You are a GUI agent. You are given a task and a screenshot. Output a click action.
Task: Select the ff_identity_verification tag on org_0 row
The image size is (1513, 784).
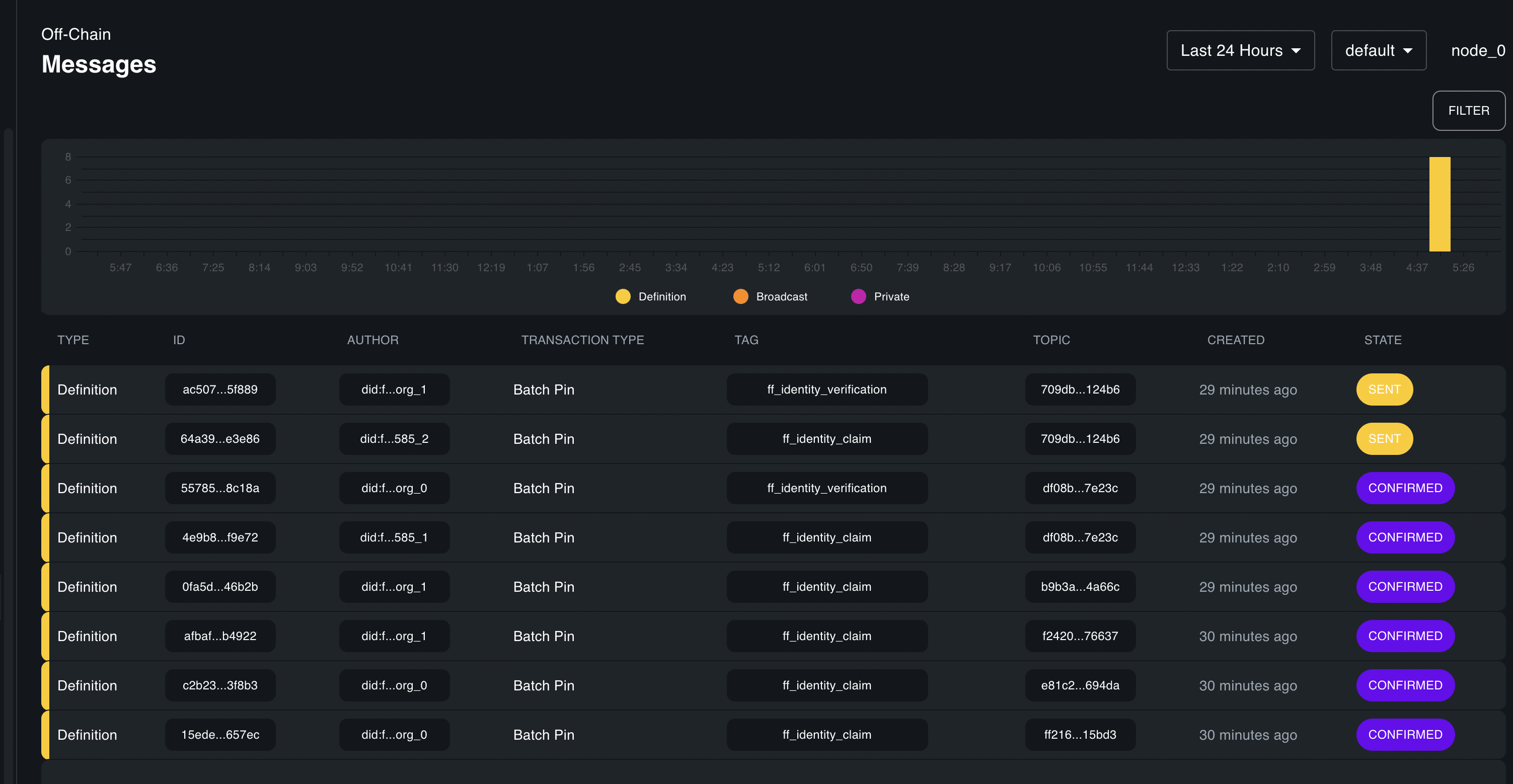[x=826, y=488]
